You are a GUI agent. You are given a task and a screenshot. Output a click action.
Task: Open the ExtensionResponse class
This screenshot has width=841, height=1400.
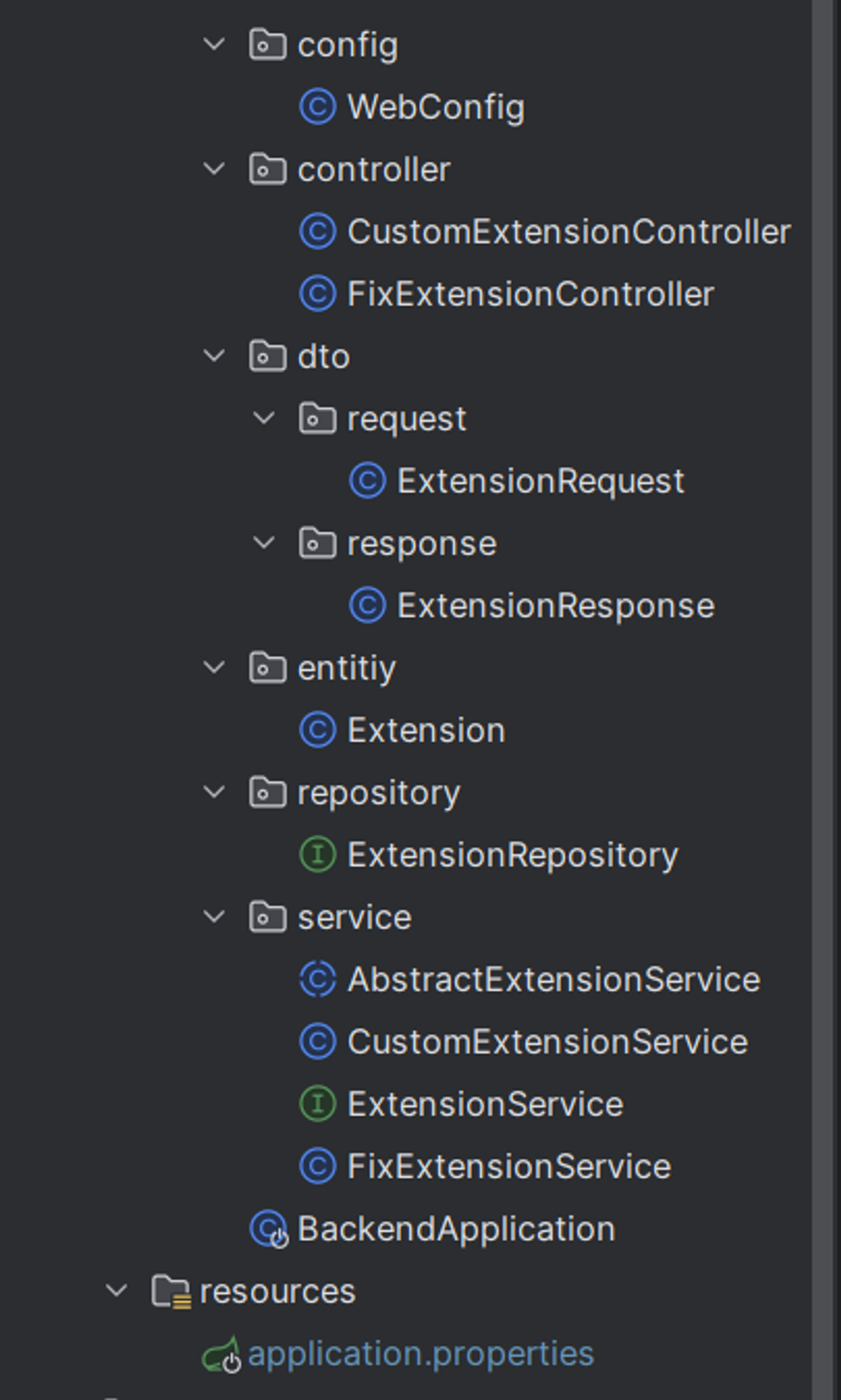pyautogui.click(x=555, y=606)
